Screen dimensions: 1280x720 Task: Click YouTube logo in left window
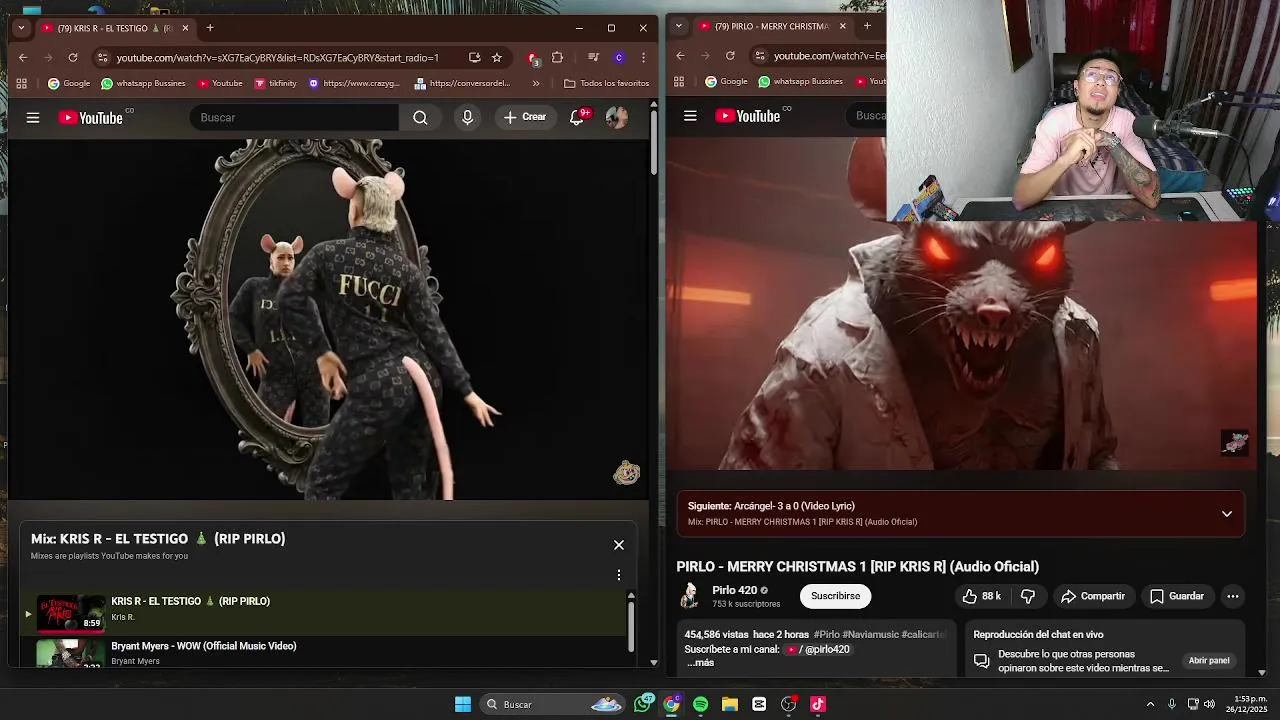pos(91,118)
